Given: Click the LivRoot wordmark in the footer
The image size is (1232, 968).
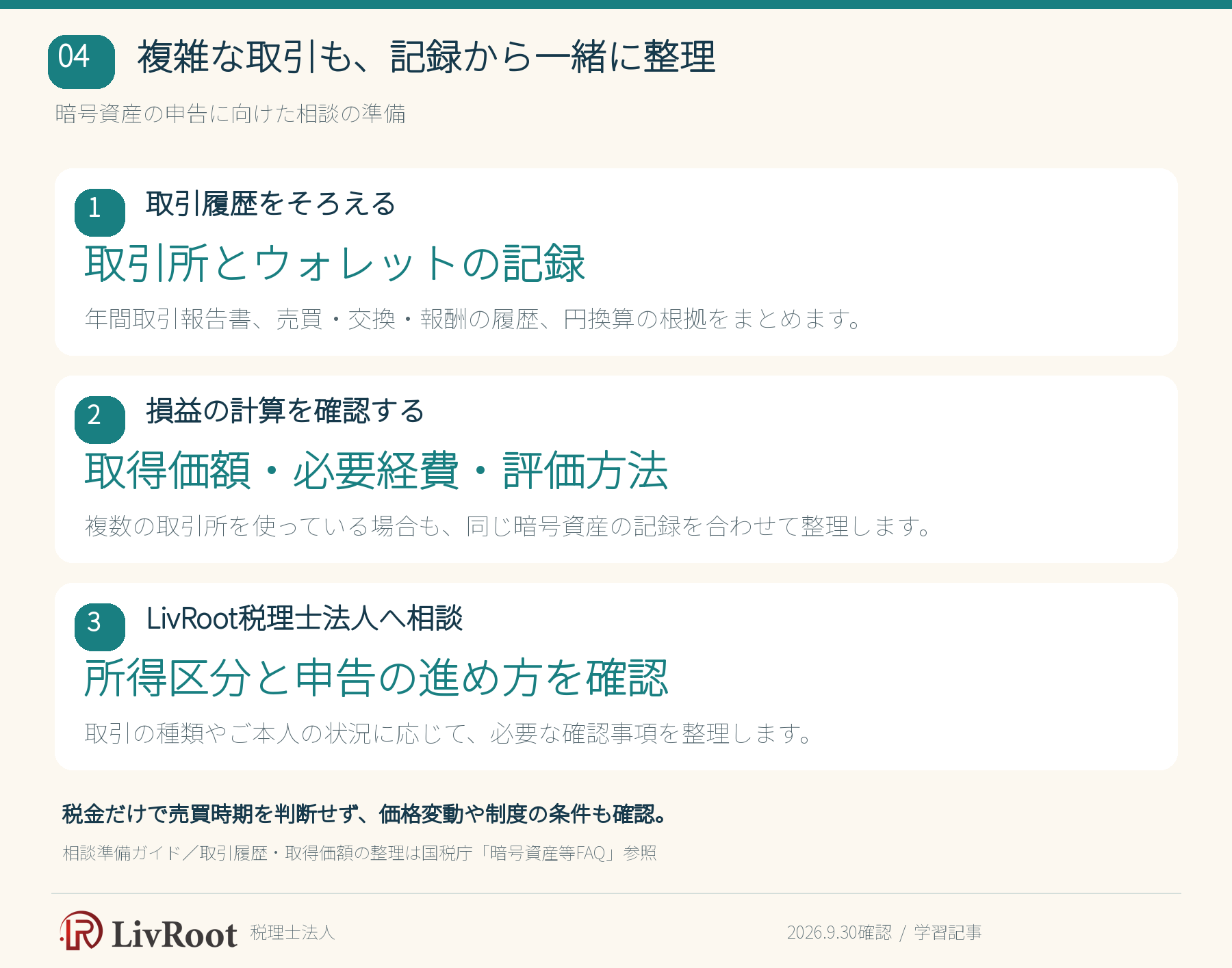Looking at the screenshot, I should [175, 934].
